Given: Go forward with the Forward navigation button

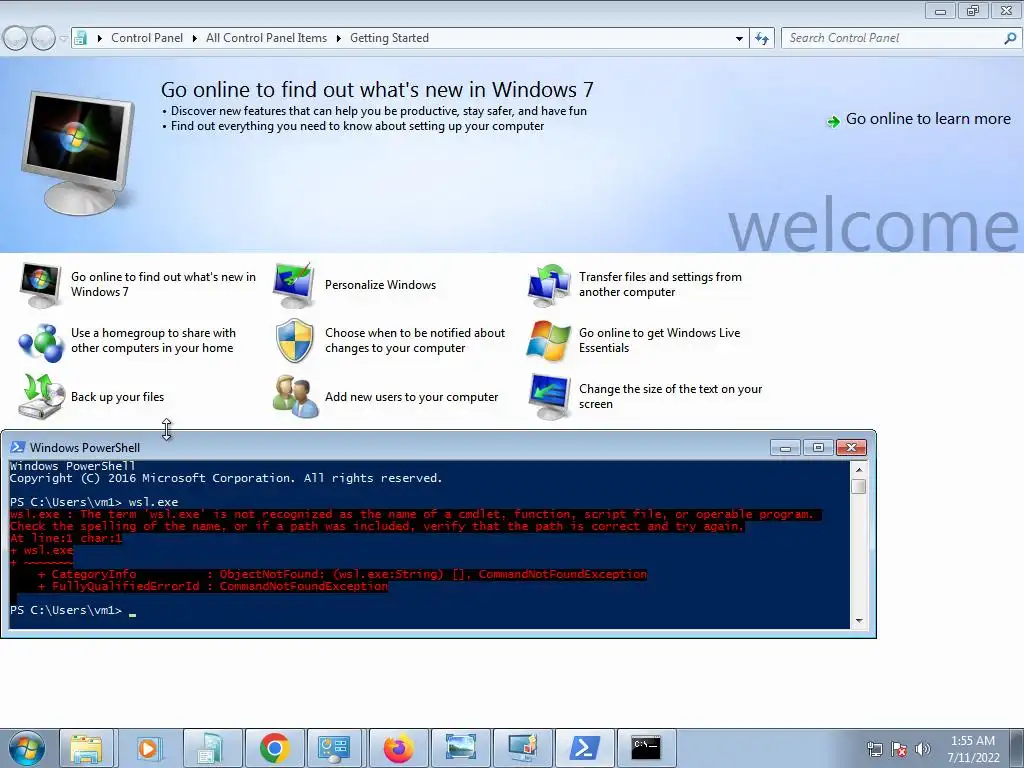Looking at the screenshot, I should (x=43, y=39).
